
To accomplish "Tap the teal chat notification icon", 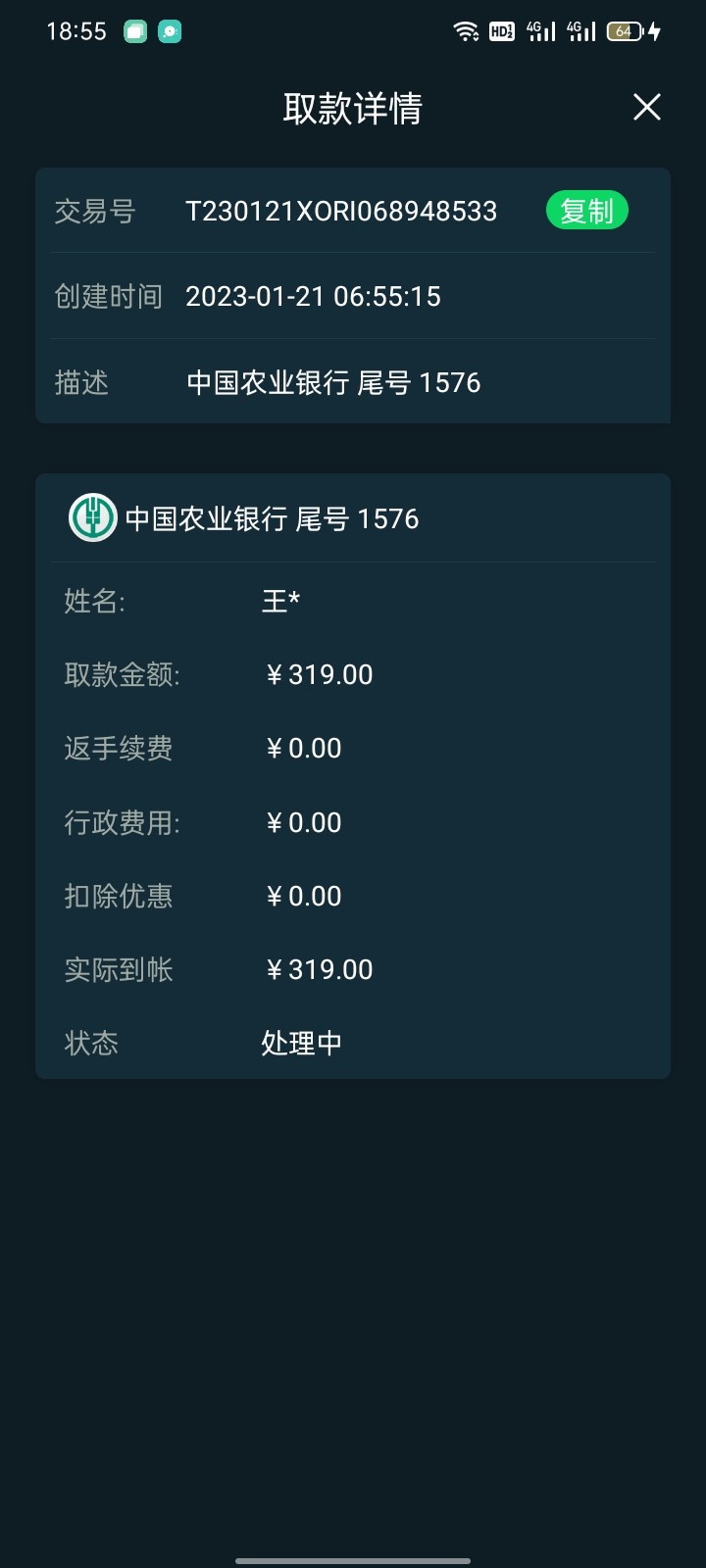I will point(170,31).
